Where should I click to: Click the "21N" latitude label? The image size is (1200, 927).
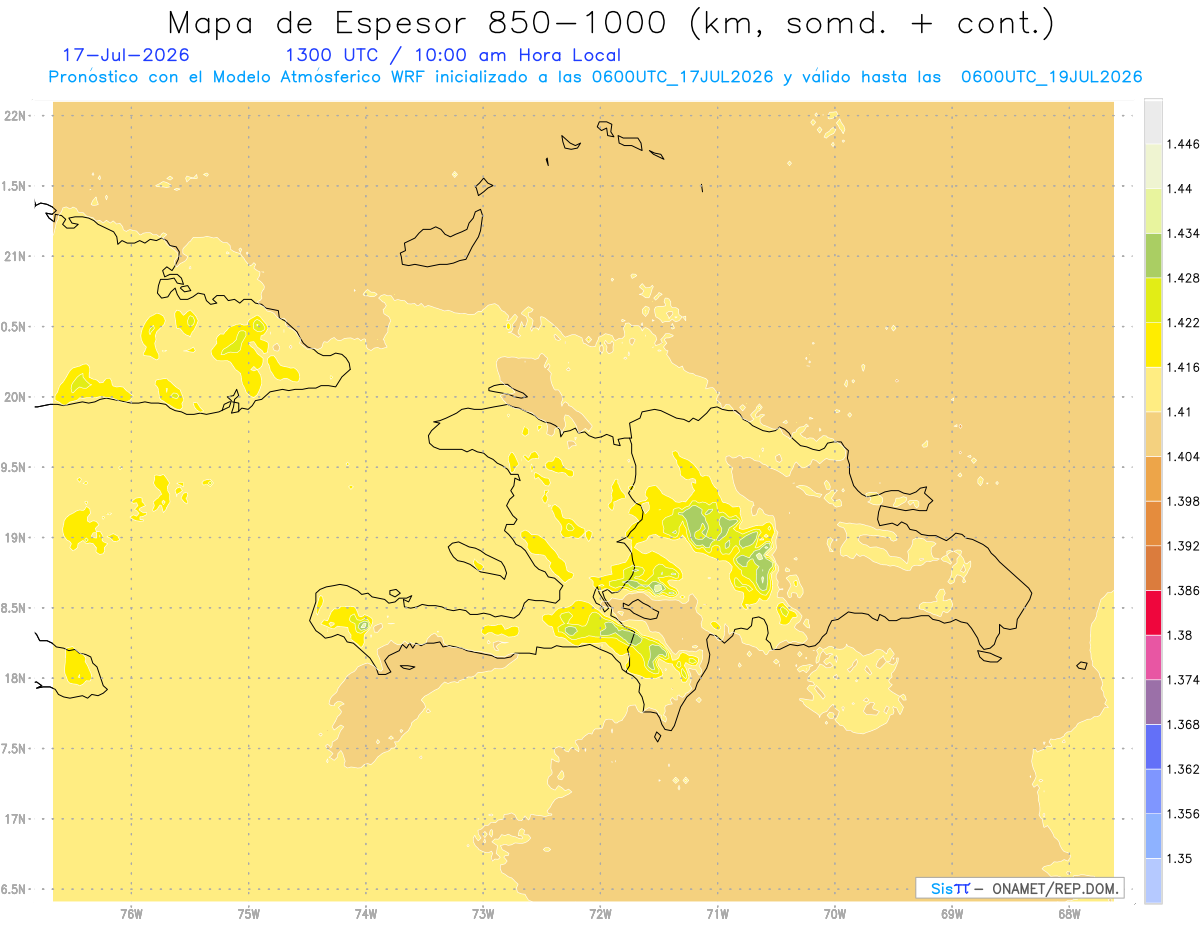15,256
